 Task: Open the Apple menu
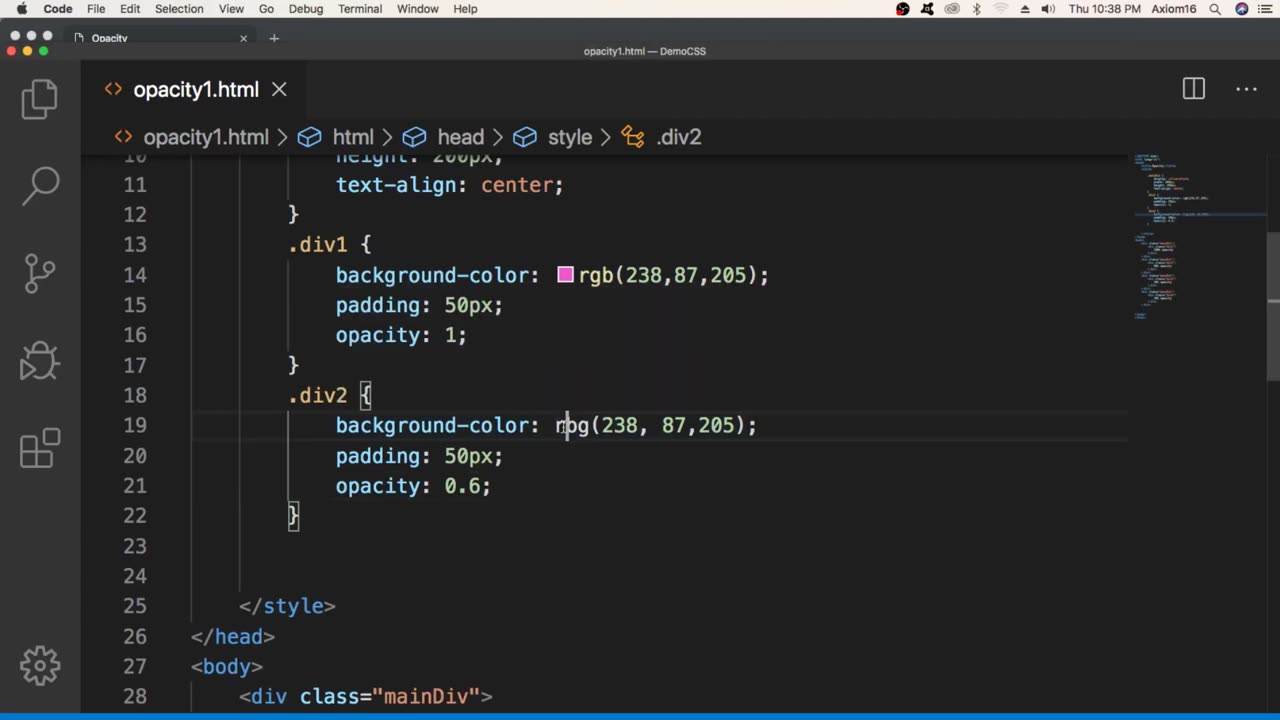[x=21, y=9]
